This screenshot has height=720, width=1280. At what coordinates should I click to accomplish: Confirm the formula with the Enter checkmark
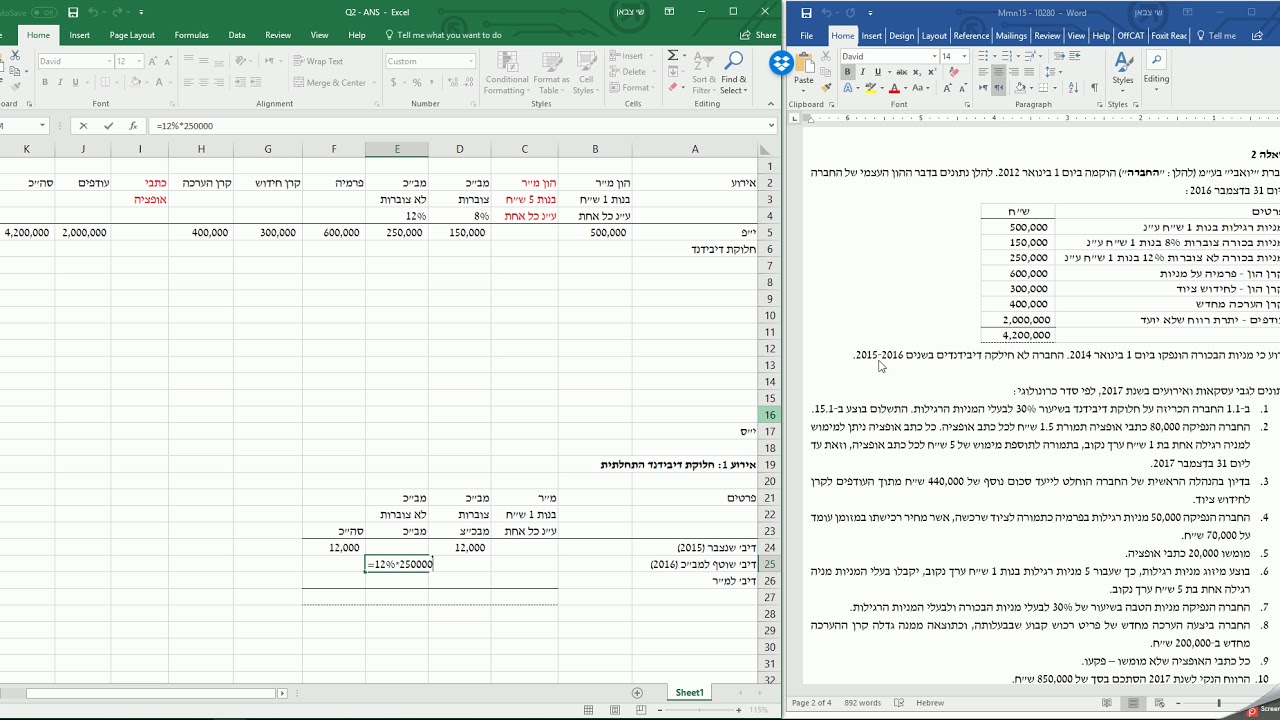pos(108,126)
